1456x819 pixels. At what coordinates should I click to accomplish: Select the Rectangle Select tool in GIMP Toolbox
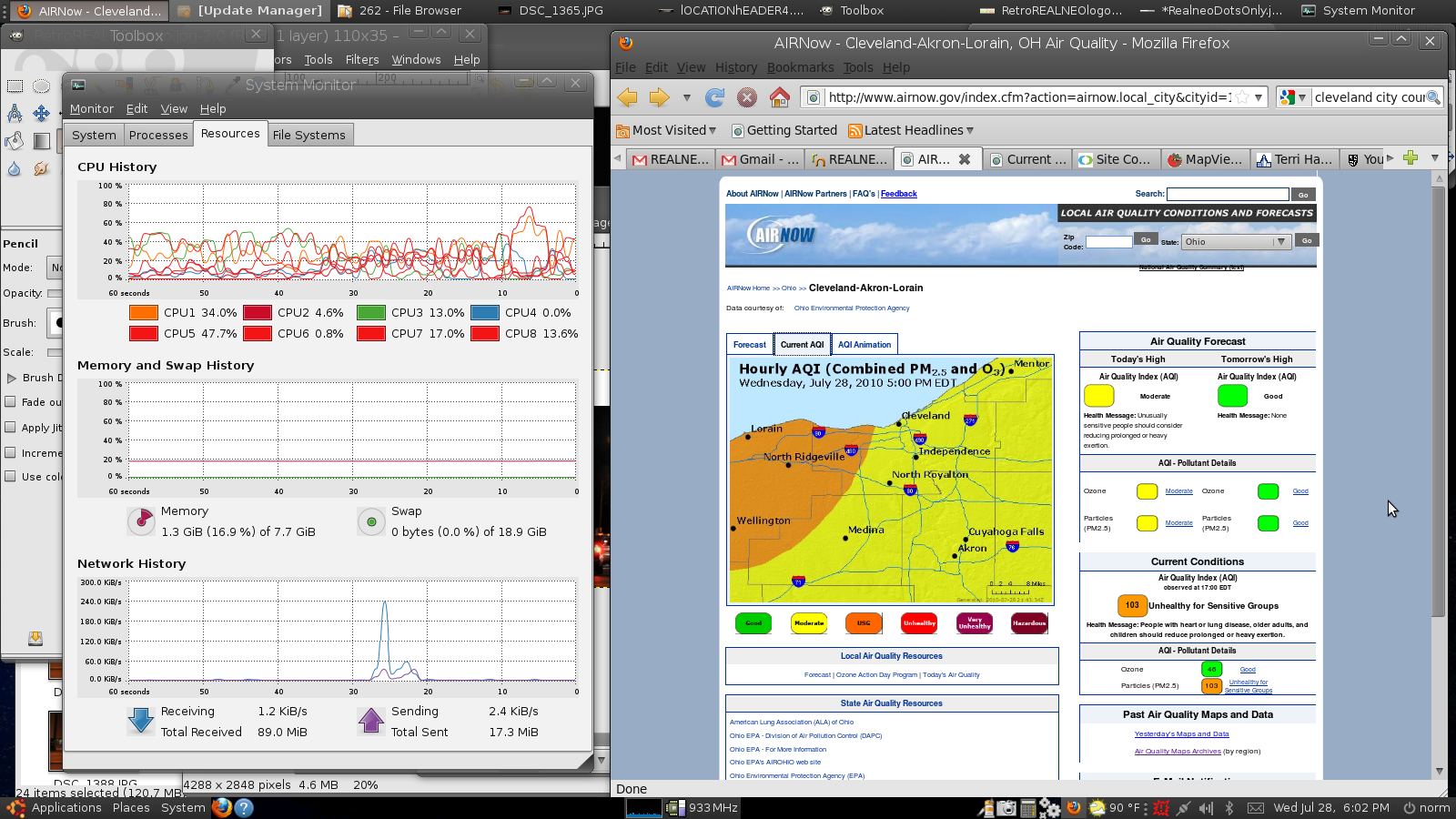point(15,86)
